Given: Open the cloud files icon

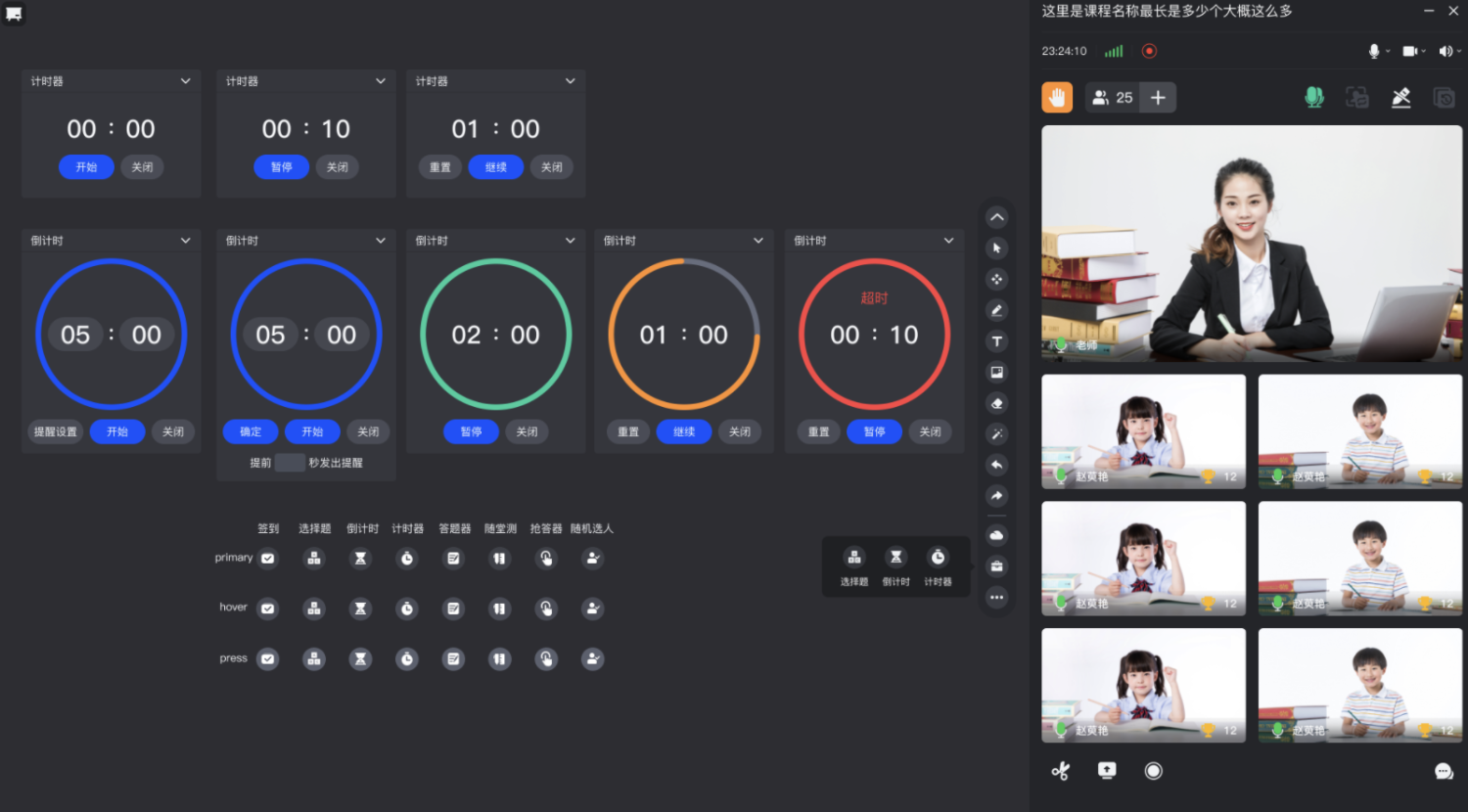Looking at the screenshot, I should pos(996,535).
